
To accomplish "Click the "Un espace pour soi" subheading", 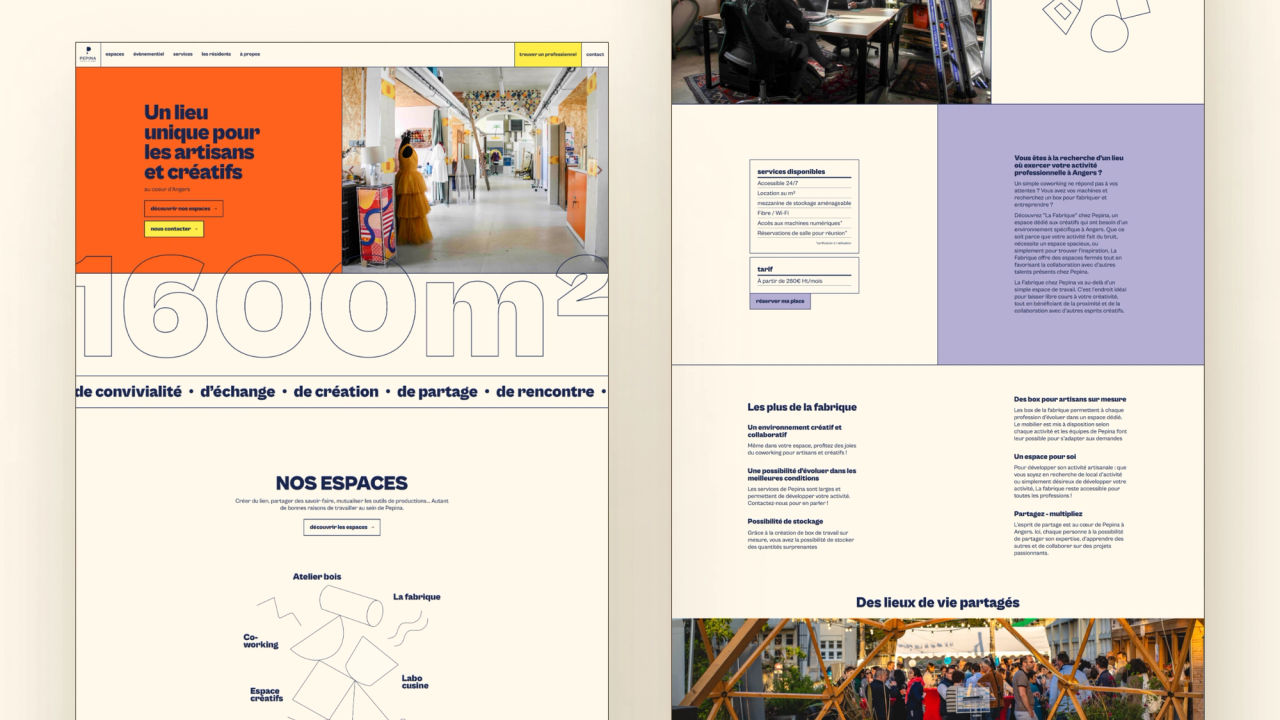I will point(1045,457).
